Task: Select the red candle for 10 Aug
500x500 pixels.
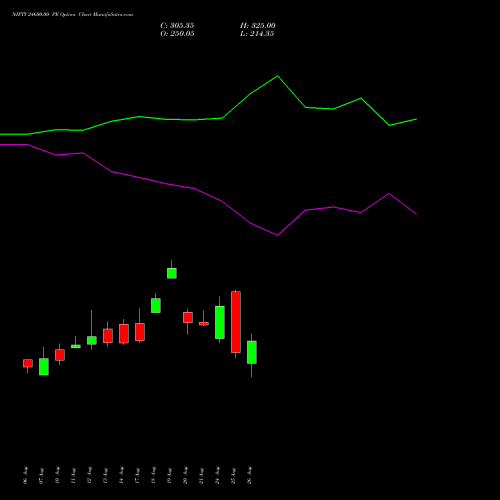Action: (x=60, y=355)
